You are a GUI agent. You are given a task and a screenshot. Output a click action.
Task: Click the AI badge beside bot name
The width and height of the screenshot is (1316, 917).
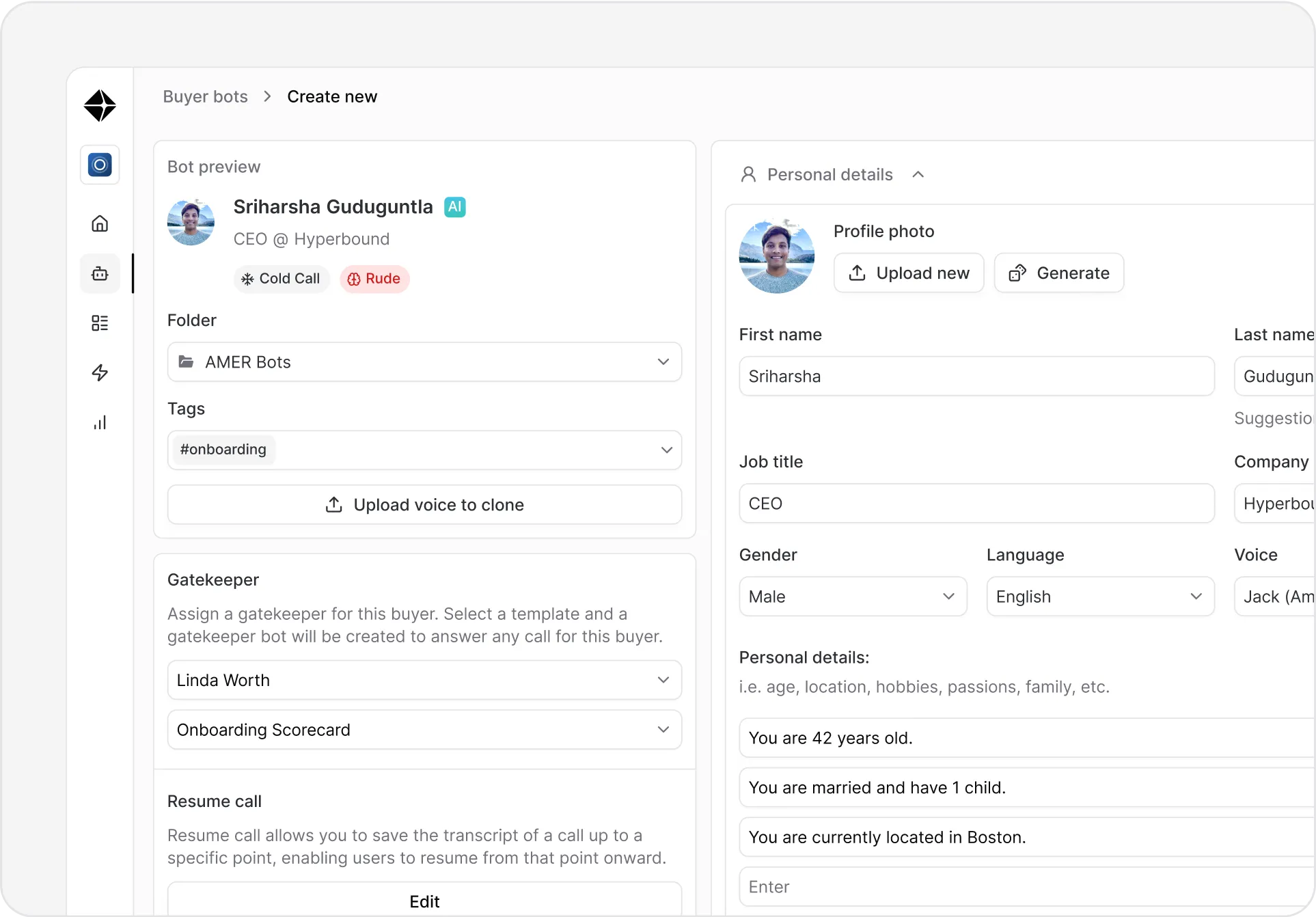point(454,207)
